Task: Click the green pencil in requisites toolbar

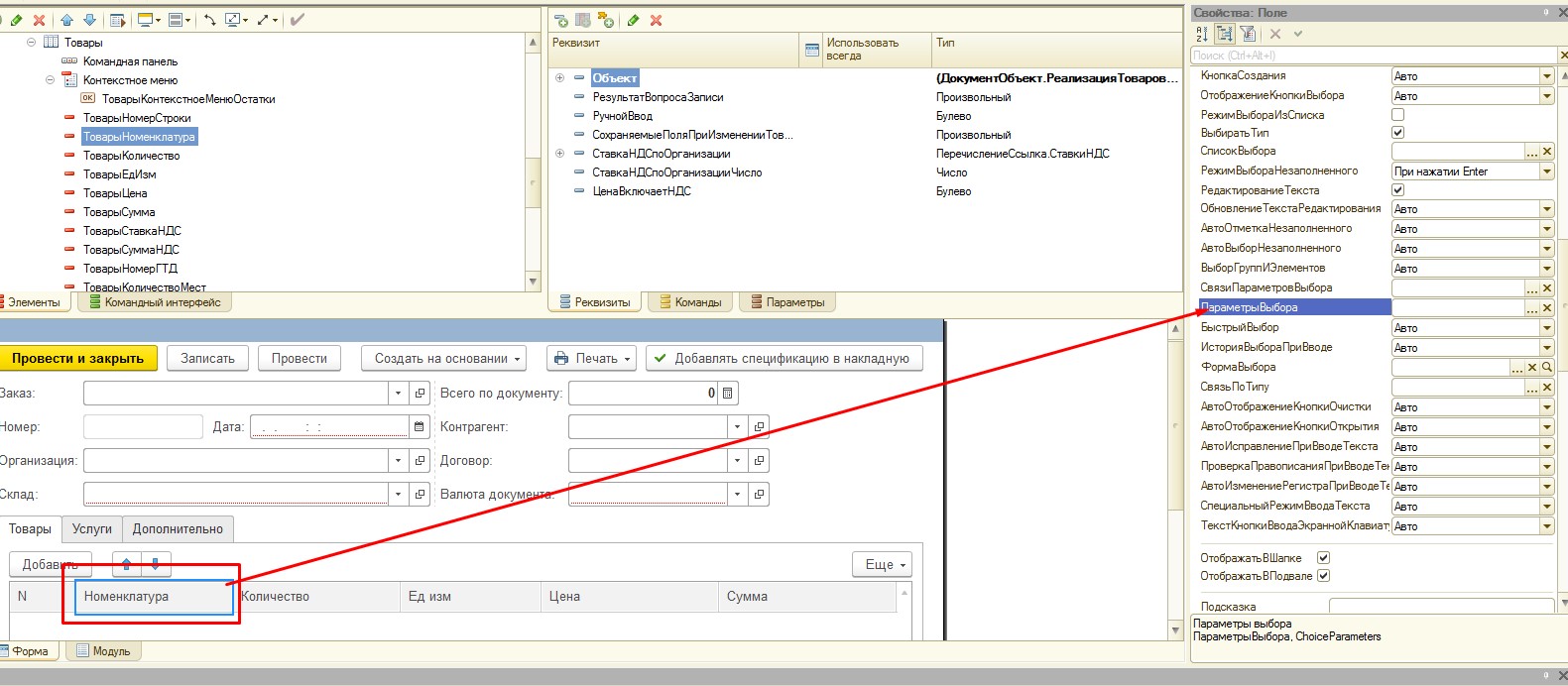Action: pyautogui.click(x=633, y=20)
